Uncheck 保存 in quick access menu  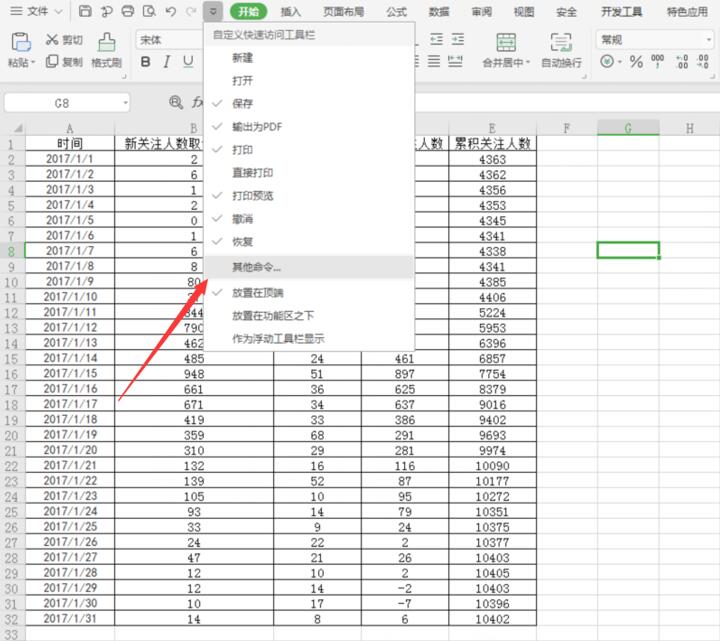point(309,104)
